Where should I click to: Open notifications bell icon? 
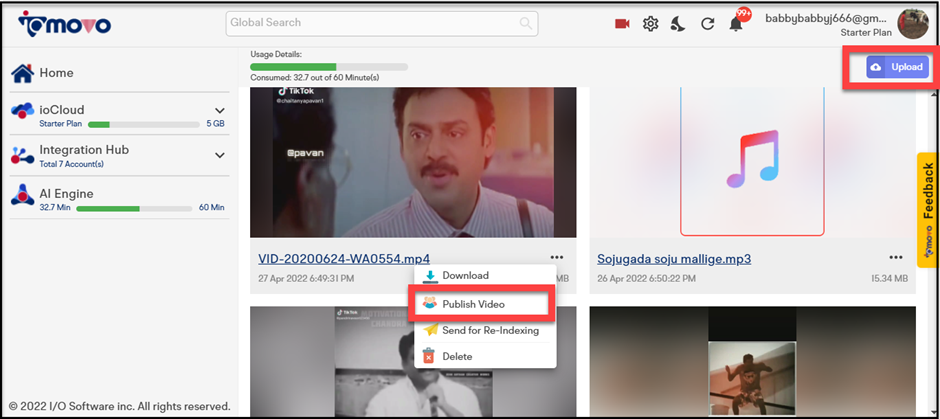736,24
